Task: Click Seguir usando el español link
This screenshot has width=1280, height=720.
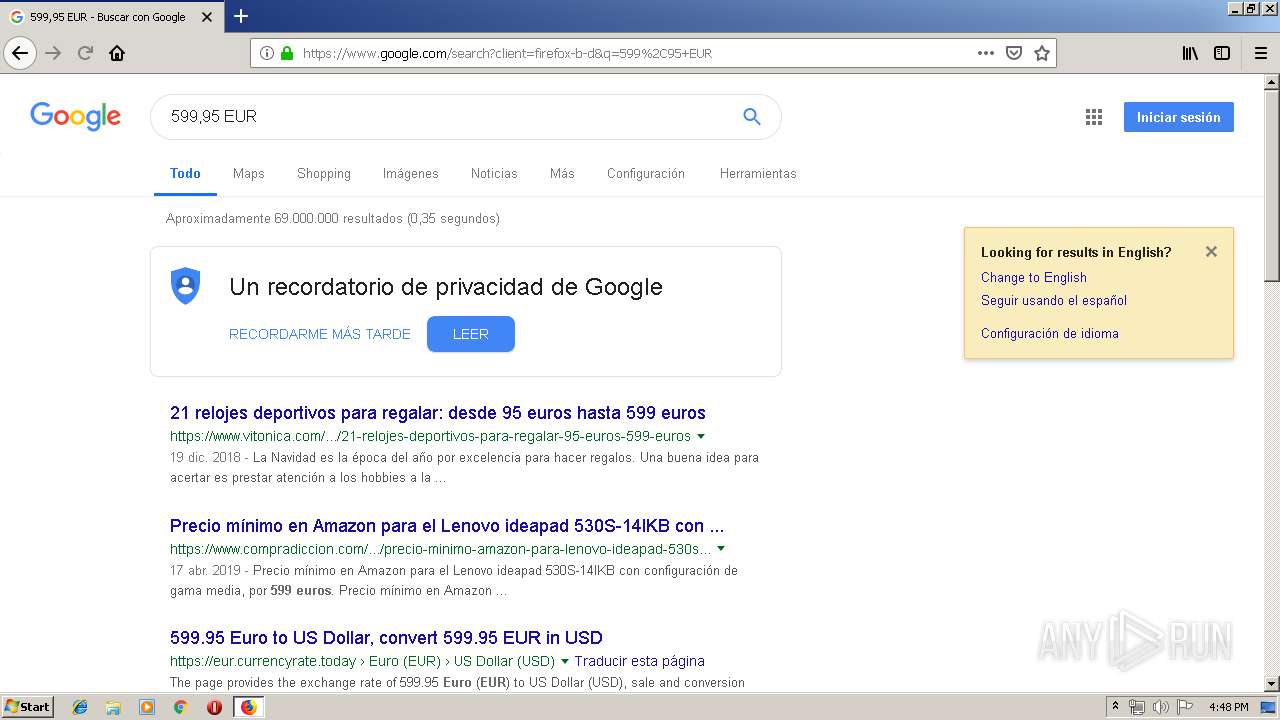Action: tap(1054, 300)
